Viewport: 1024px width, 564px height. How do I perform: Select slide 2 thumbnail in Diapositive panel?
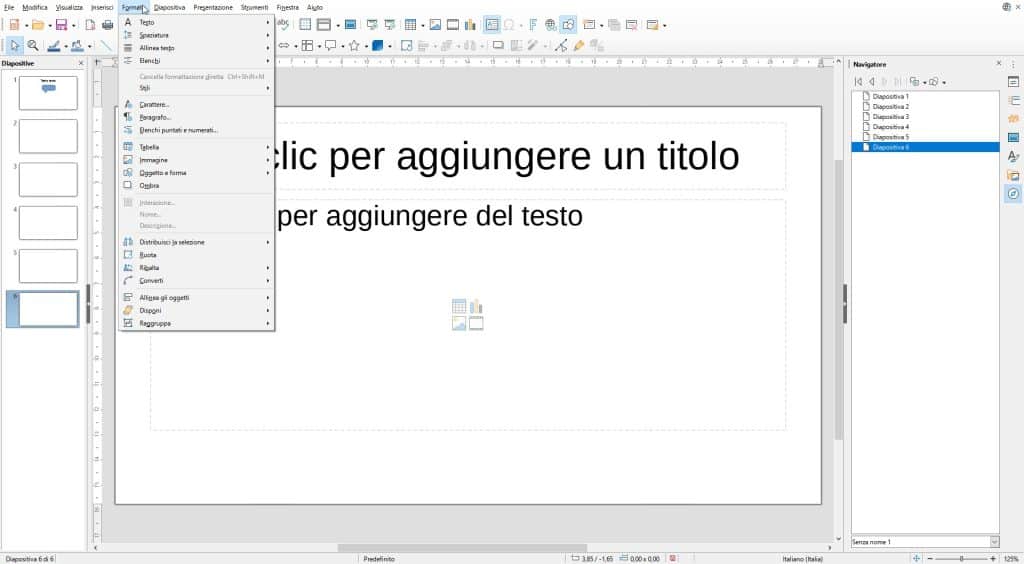click(x=48, y=136)
